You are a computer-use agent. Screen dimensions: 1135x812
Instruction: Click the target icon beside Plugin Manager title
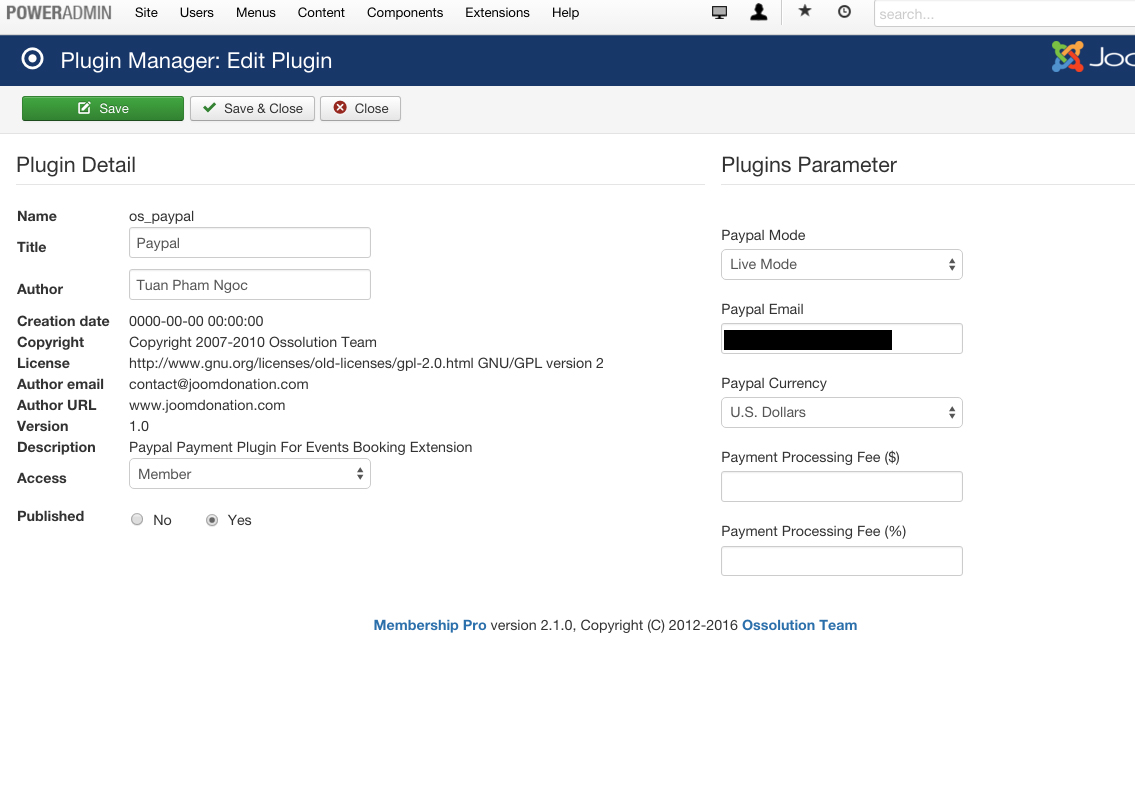click(x=32, y=59)
